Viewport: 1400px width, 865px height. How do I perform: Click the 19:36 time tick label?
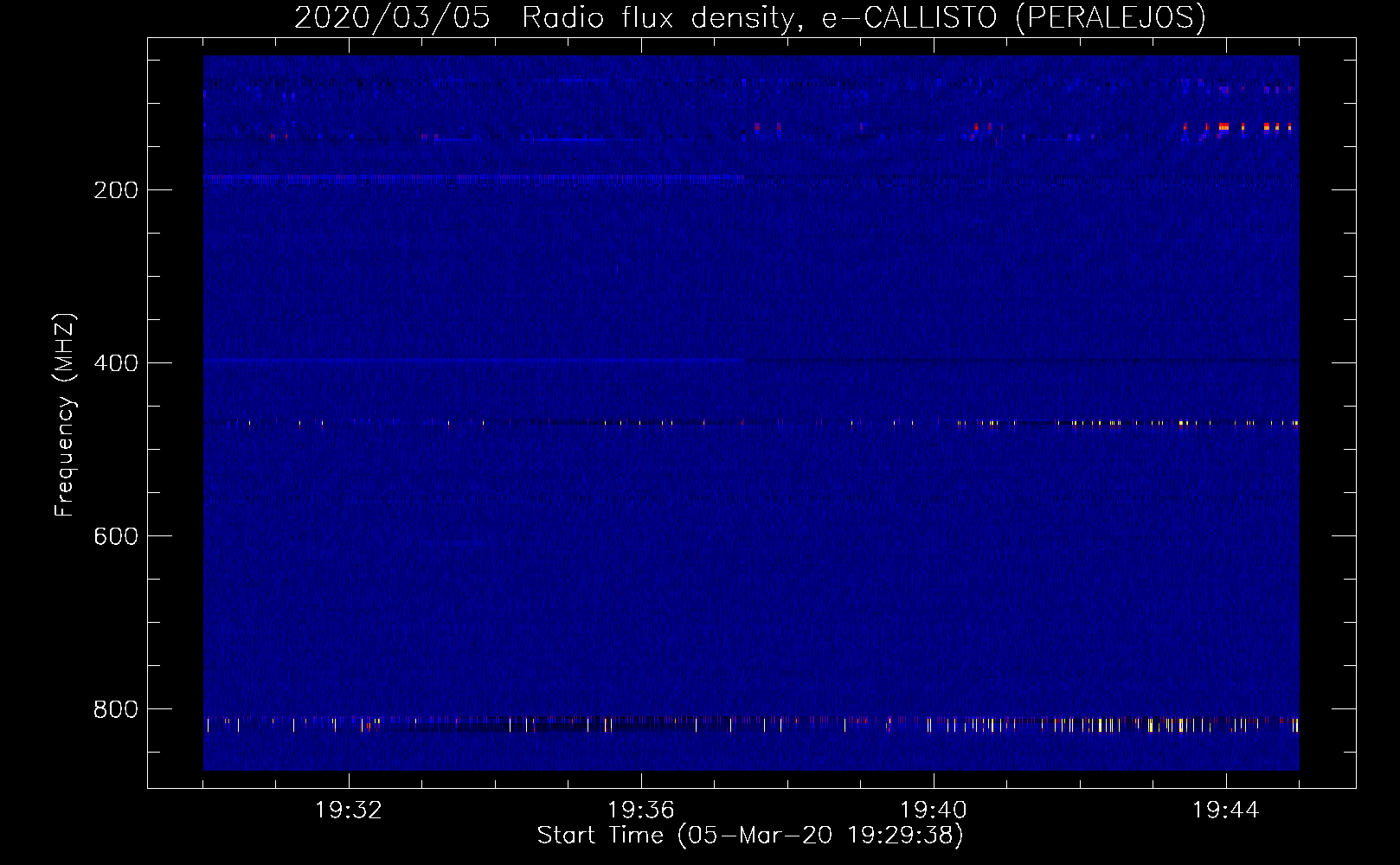point(641,811)
